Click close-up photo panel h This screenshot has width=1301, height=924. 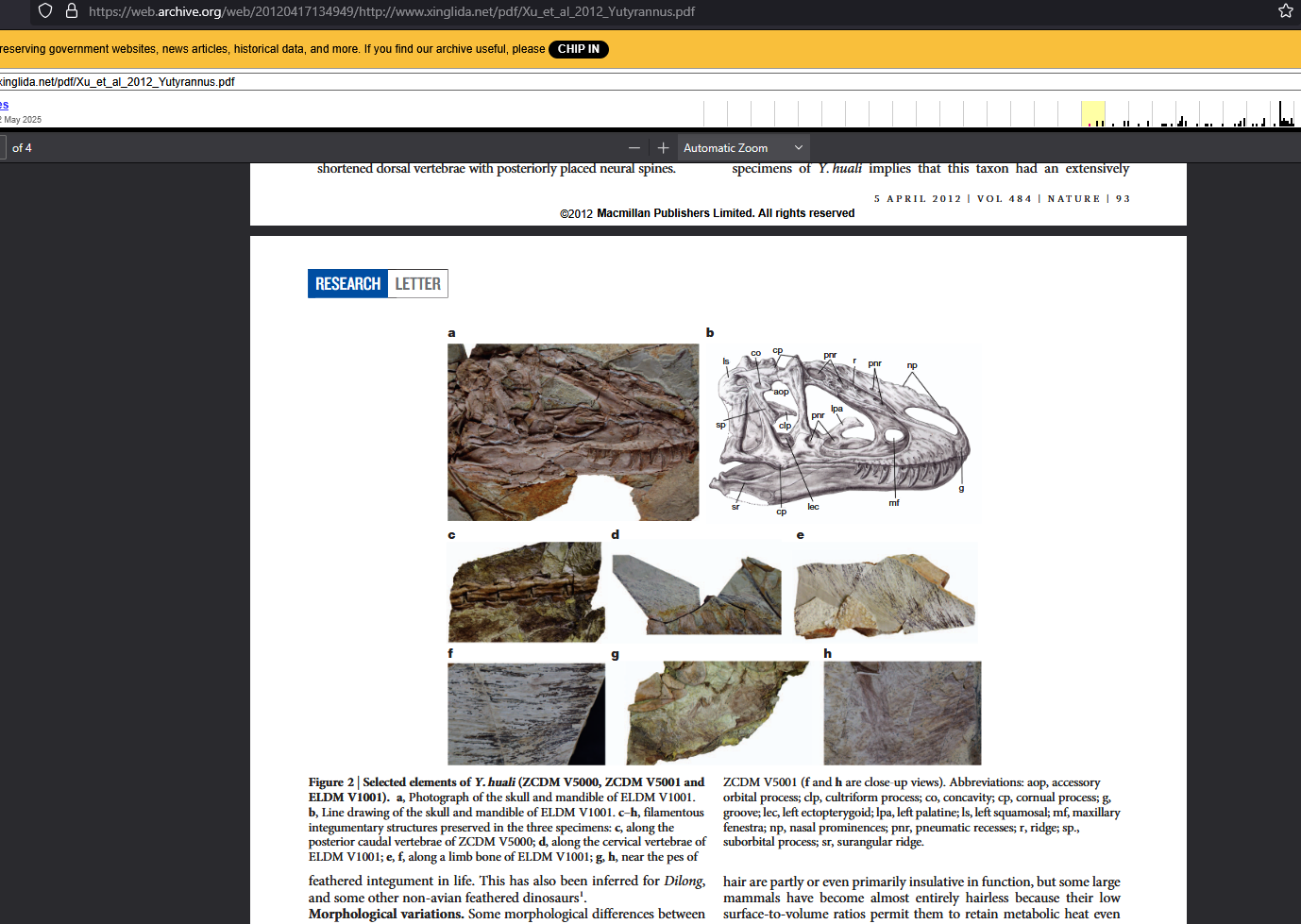pyautogui.click(x=902, y=713)
